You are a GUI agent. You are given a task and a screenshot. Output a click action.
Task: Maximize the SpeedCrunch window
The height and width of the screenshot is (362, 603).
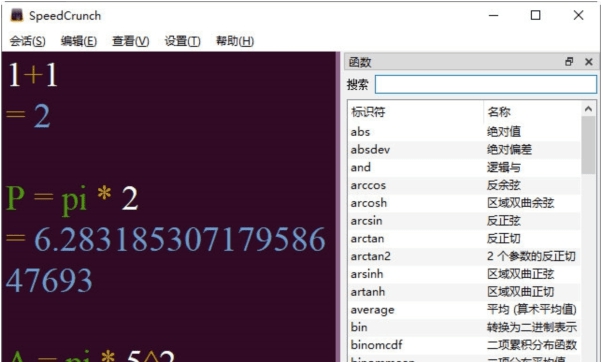(535, 15)
